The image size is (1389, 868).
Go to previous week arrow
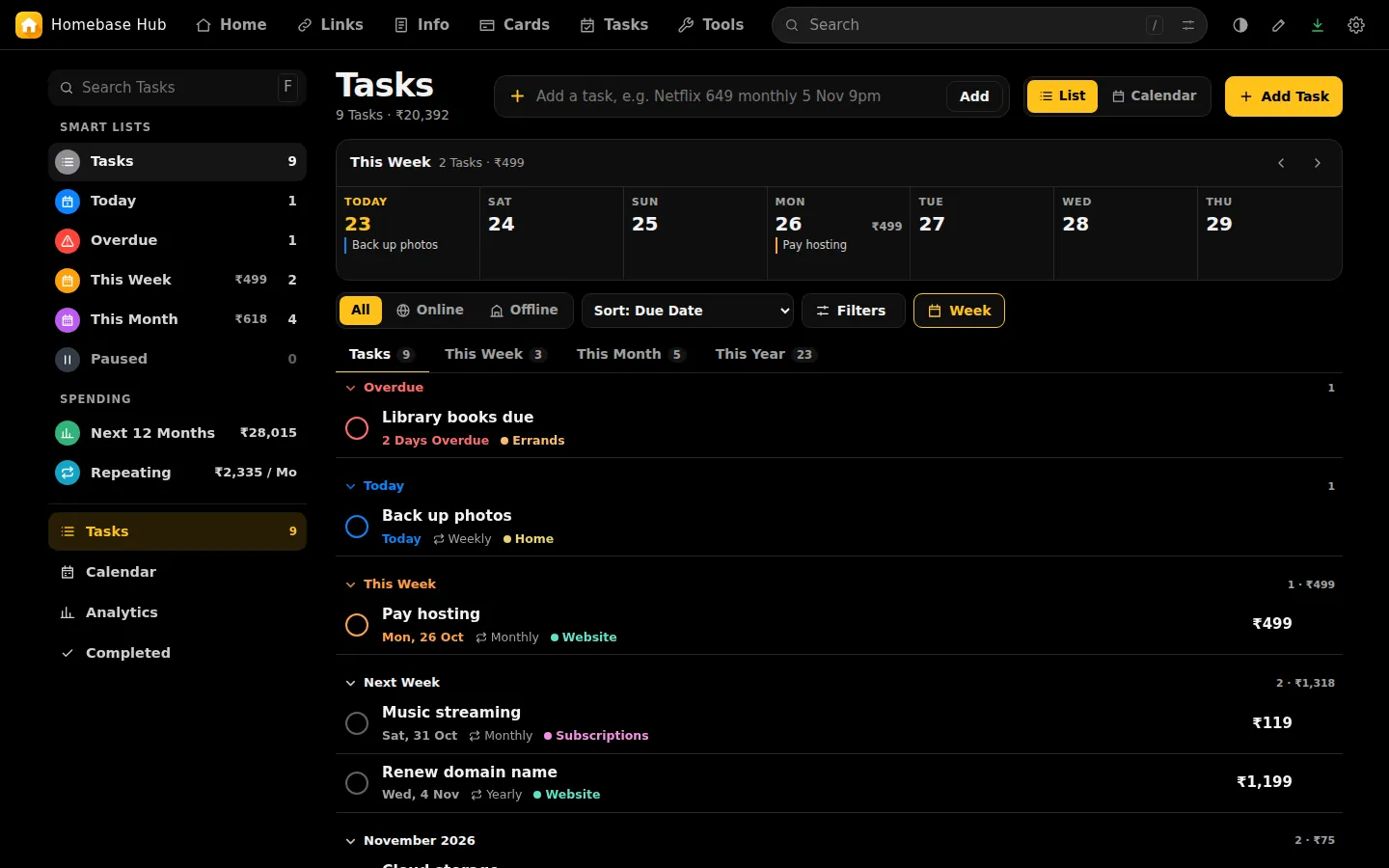point(1281,163)
